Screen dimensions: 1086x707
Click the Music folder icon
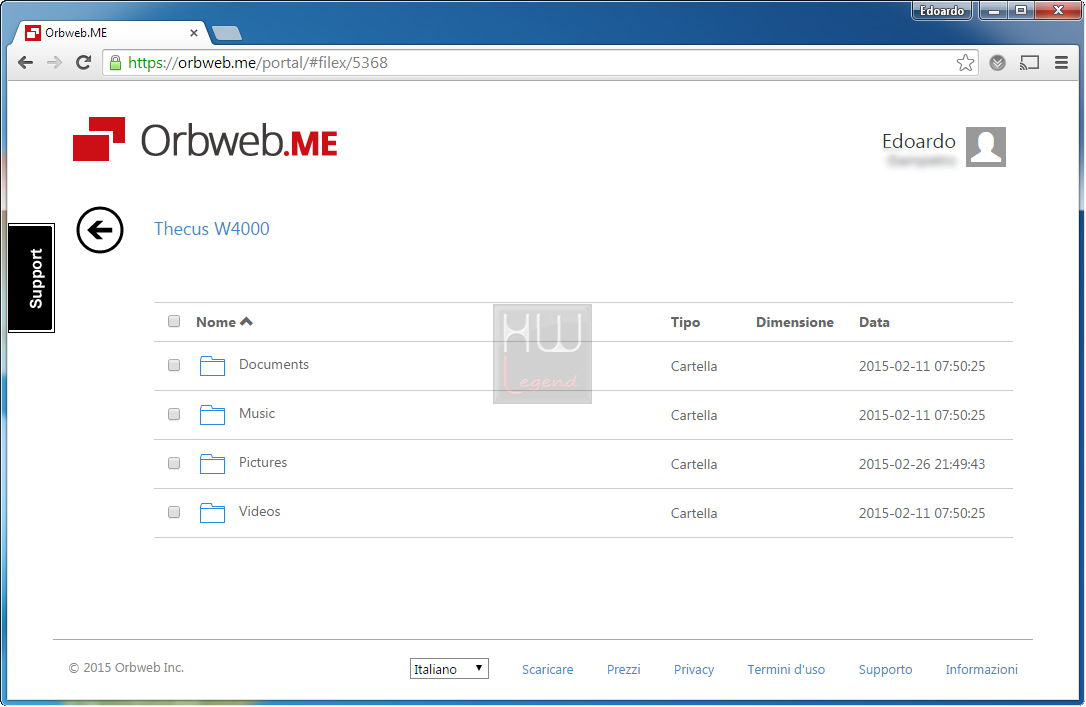(x=212, y=415)
